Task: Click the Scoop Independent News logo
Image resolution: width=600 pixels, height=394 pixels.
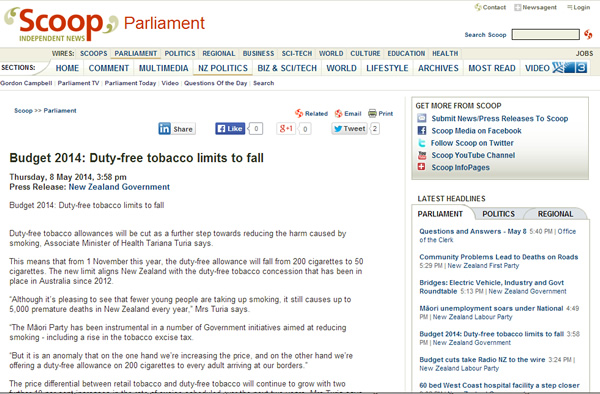Action: pos(61,24)
